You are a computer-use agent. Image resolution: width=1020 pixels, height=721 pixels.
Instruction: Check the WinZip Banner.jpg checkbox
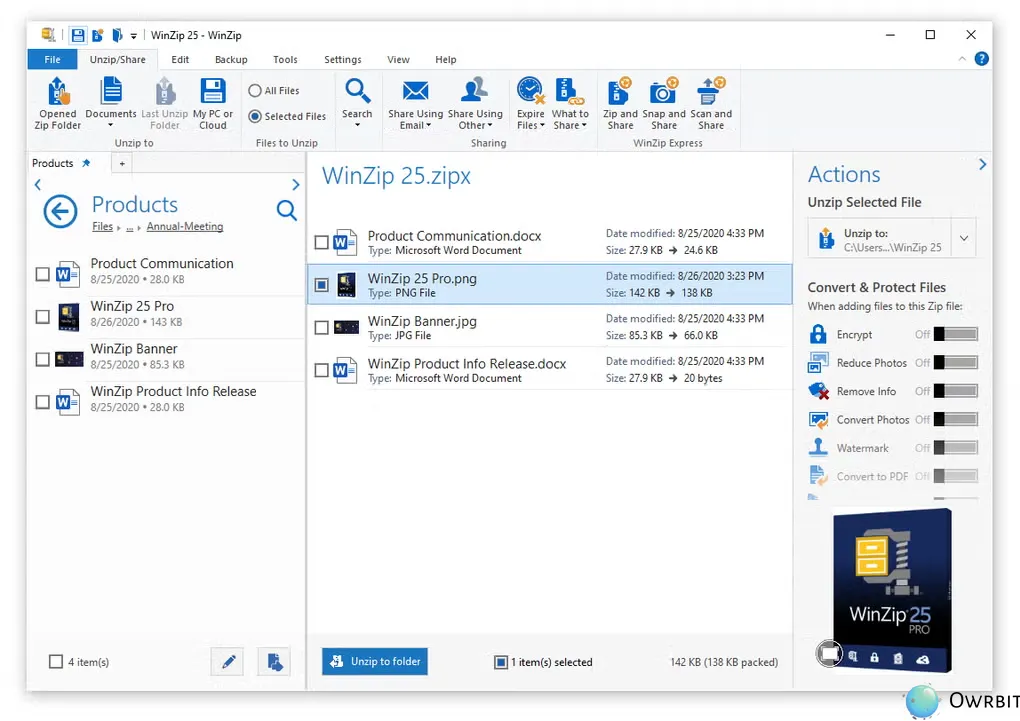point(321,327)
